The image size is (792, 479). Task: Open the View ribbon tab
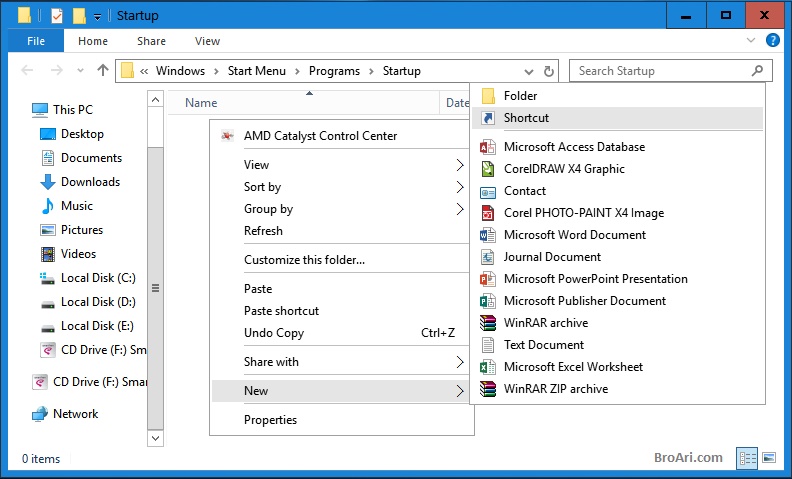[207, 41]
